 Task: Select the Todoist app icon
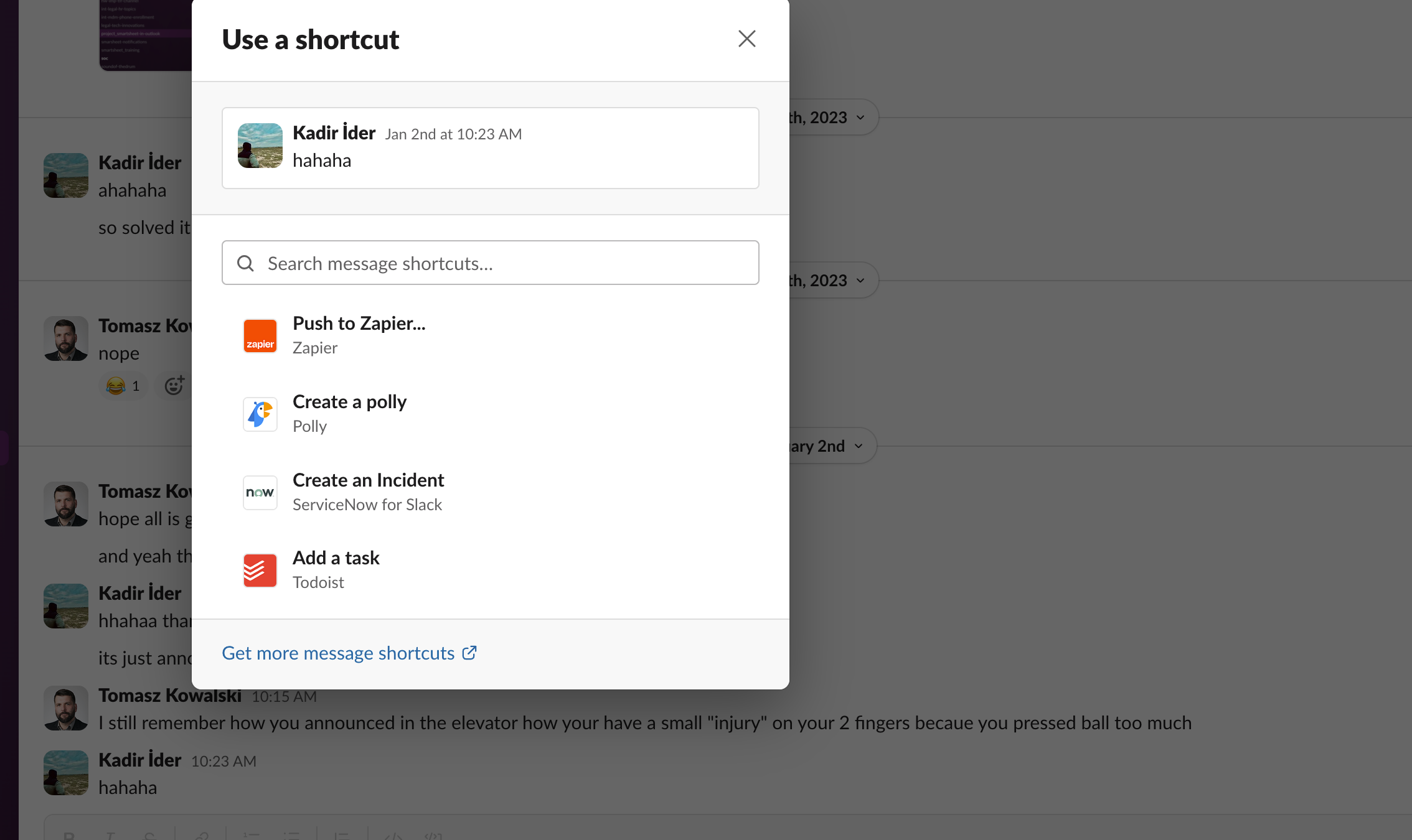[260, 571]
